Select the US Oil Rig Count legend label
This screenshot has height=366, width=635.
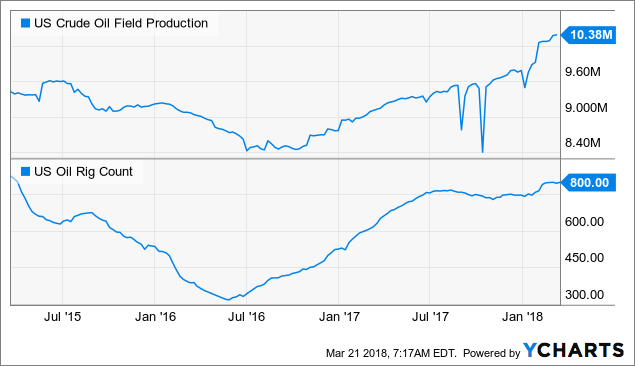point(83,172)
